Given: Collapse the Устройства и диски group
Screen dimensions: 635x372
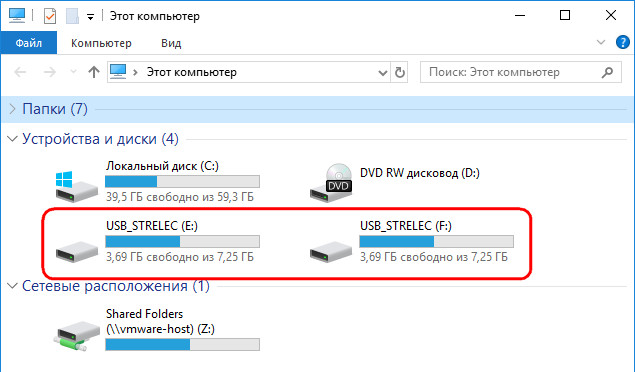Looking at the screenshot, I should point(13,139).
